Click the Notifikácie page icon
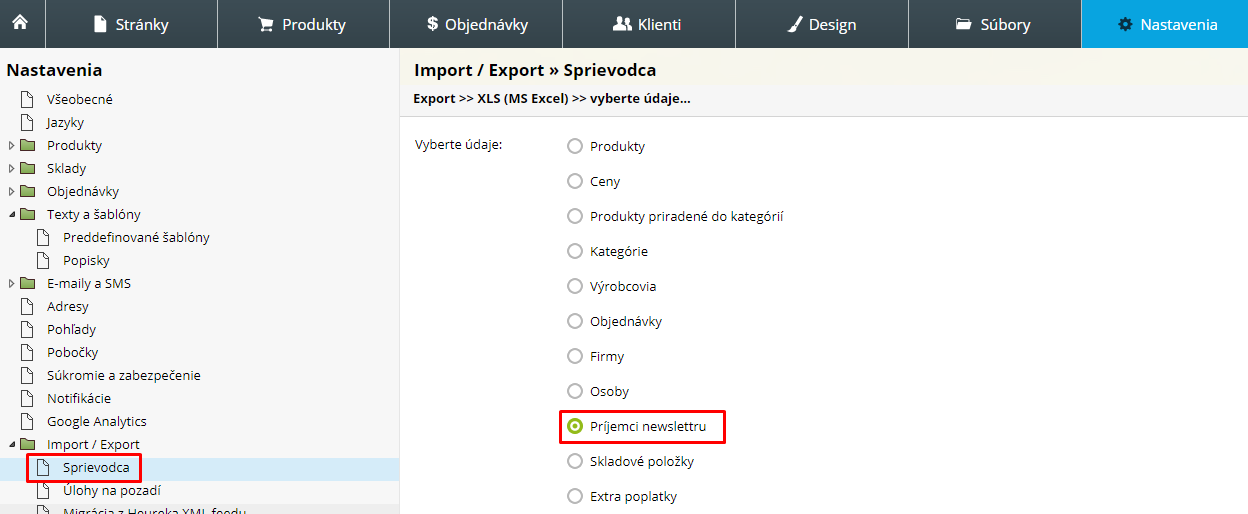This screenshot has height=514, width=1248. [x=28, y=398]
